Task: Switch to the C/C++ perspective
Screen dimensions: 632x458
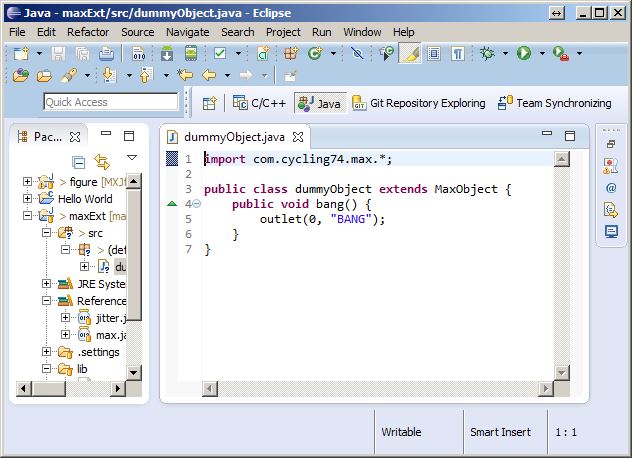Action: click(260, 103)
